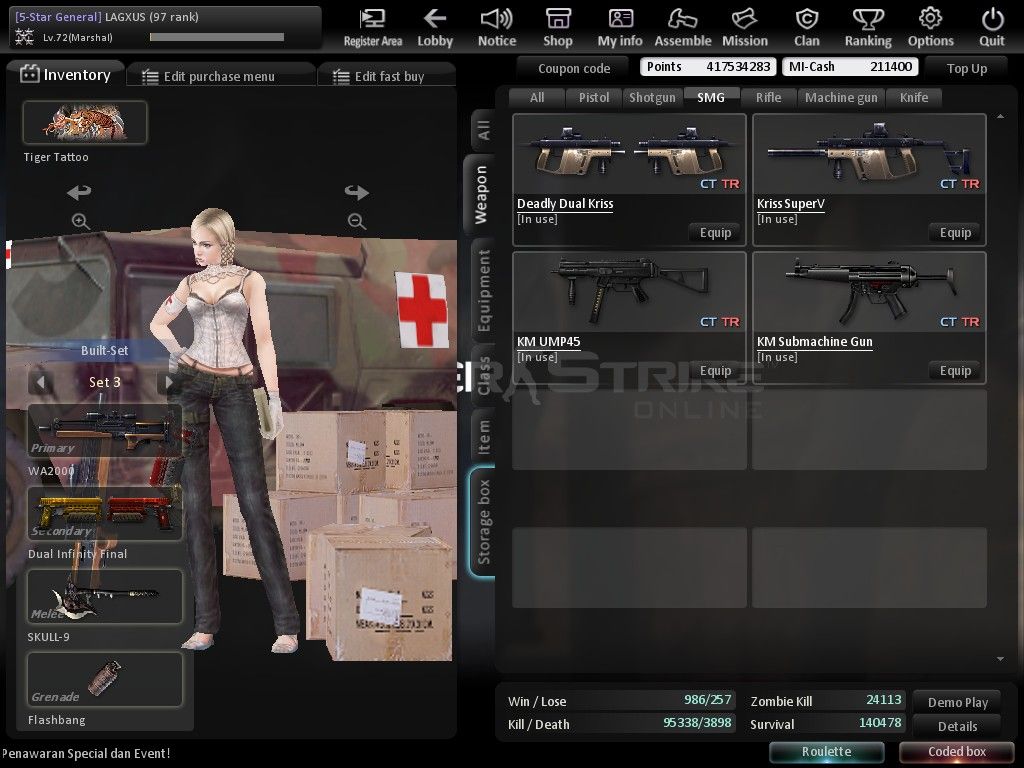Equip the KM Submachine Gun

click(x=955, y=370)
